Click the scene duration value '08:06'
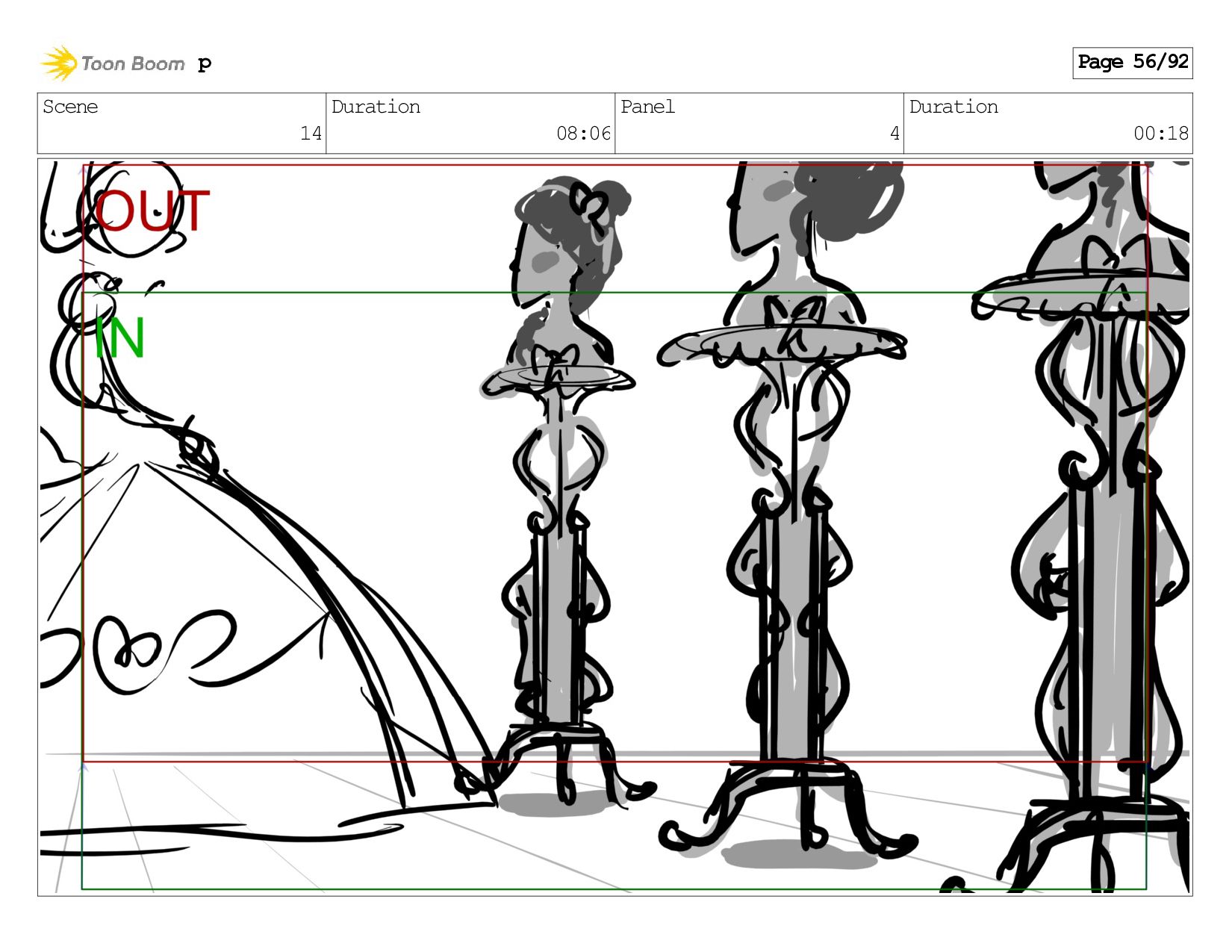This screenshot has height=952, width=1232. pos(583,134)
